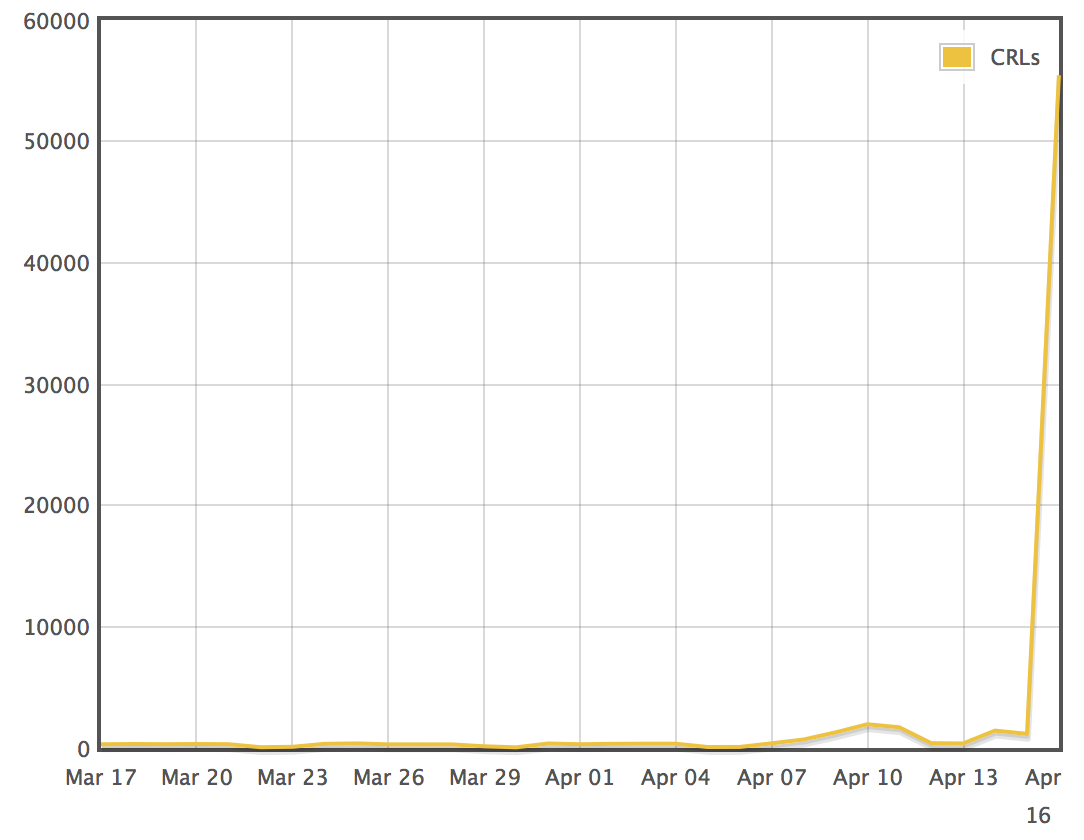
Task: Click the small line peak at Apr 10
Action: (868, 725)
